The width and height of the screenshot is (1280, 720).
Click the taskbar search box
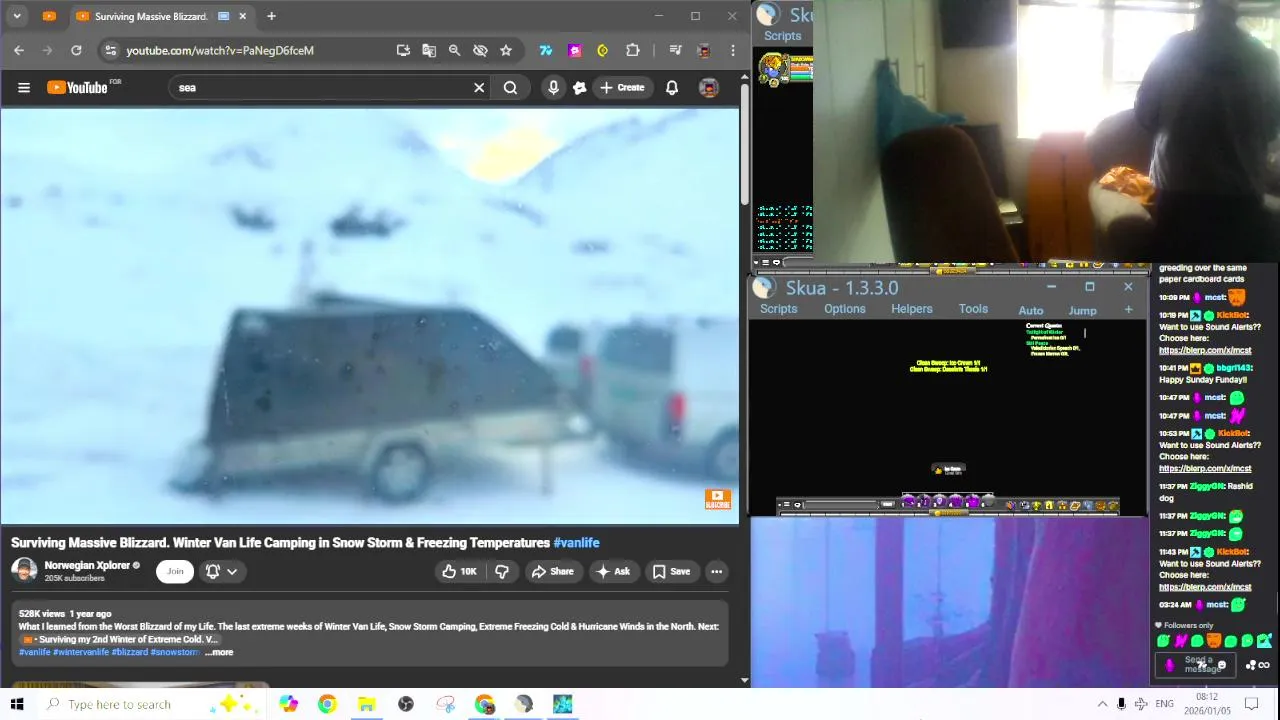(x=150, y=704)
